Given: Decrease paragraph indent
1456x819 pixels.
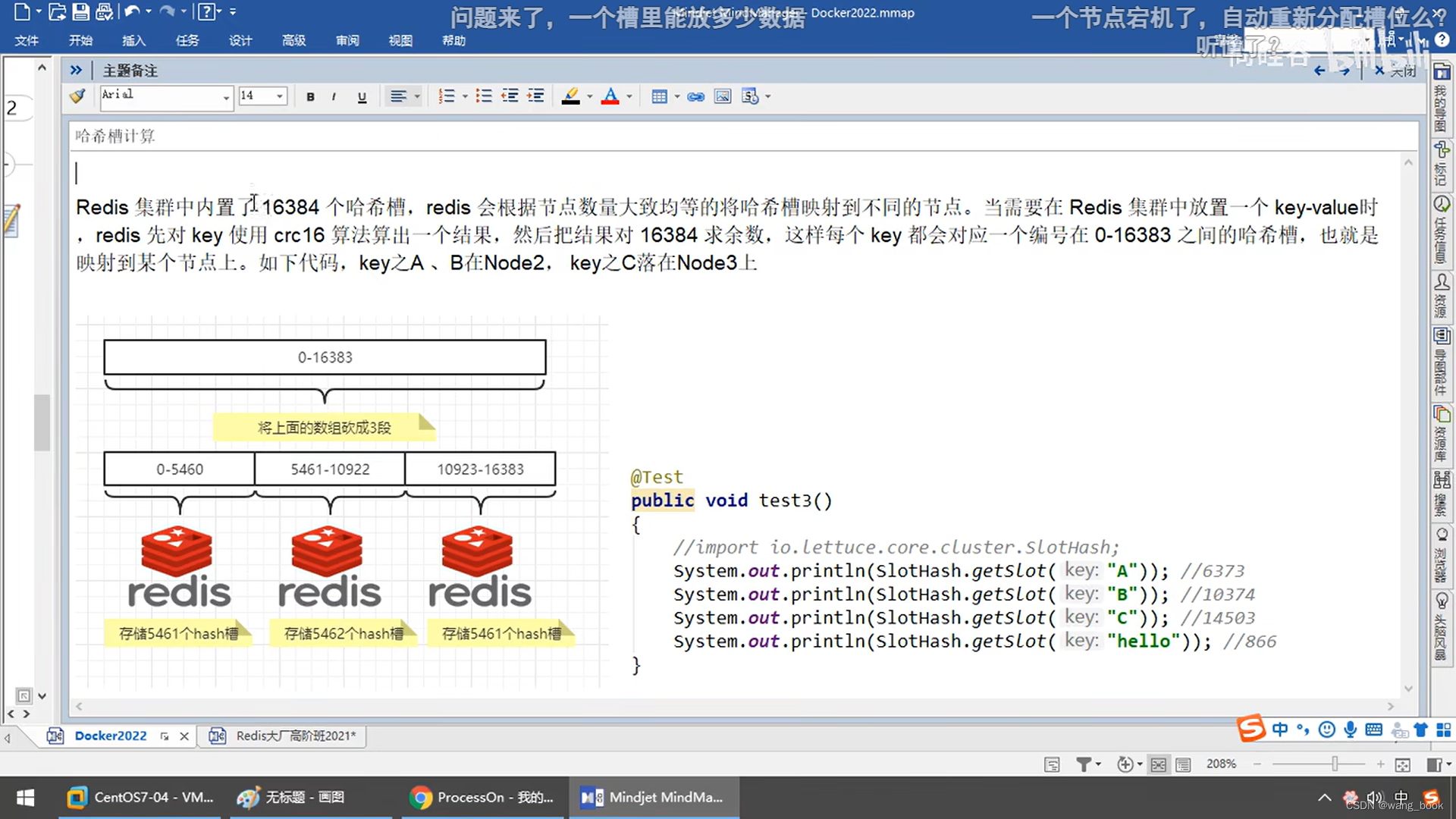Looking at the screenshot, I should click(510, 96).
